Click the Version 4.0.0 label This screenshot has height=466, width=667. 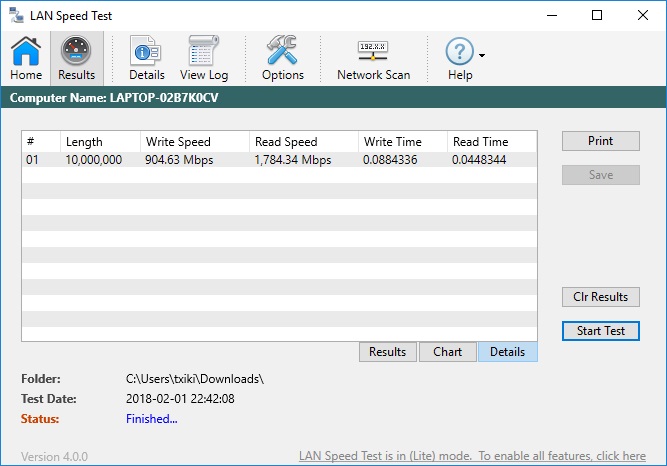(54, 457)
